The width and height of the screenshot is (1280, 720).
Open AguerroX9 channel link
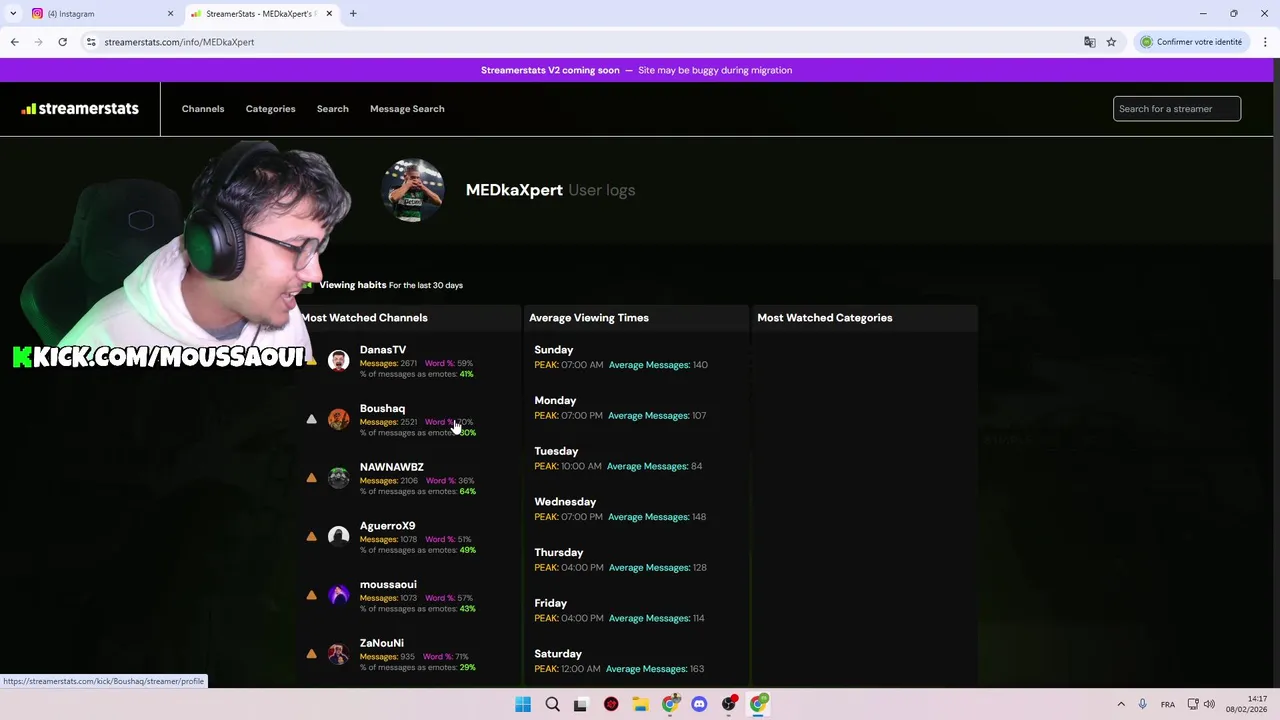pyautogui.click(x=387, y=526)
